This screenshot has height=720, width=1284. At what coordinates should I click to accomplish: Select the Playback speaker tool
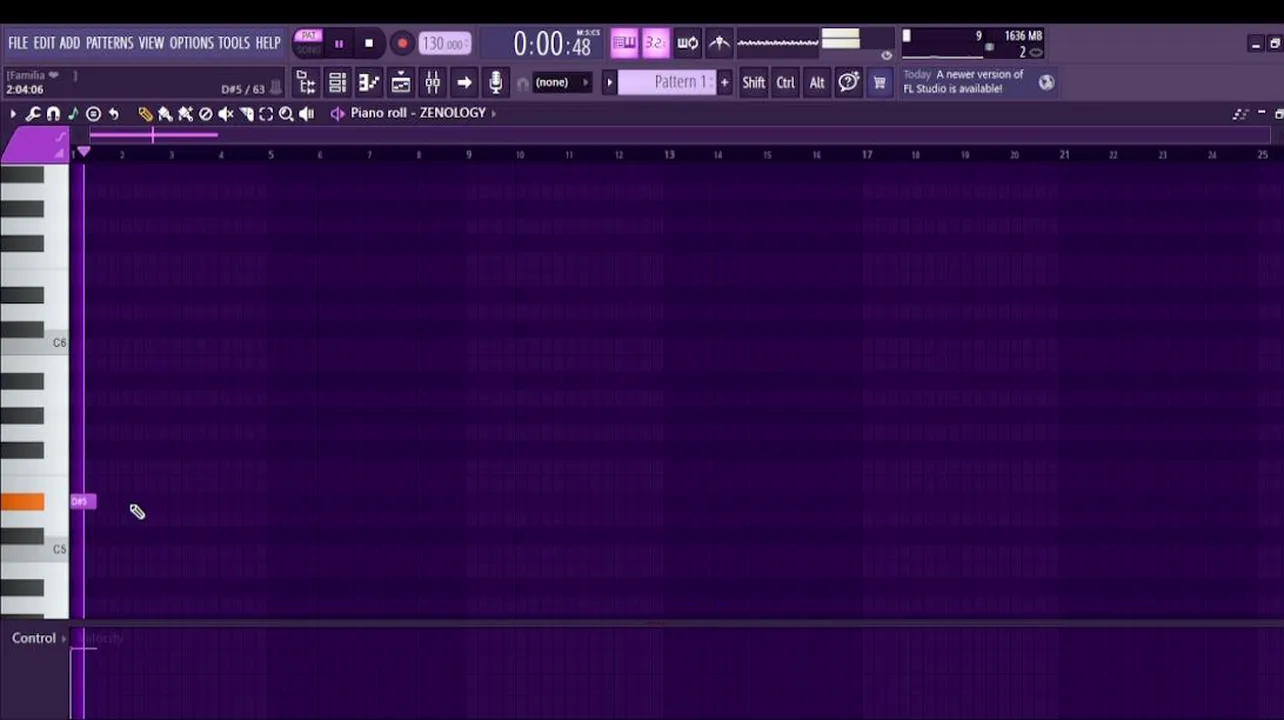click(306, 114)
